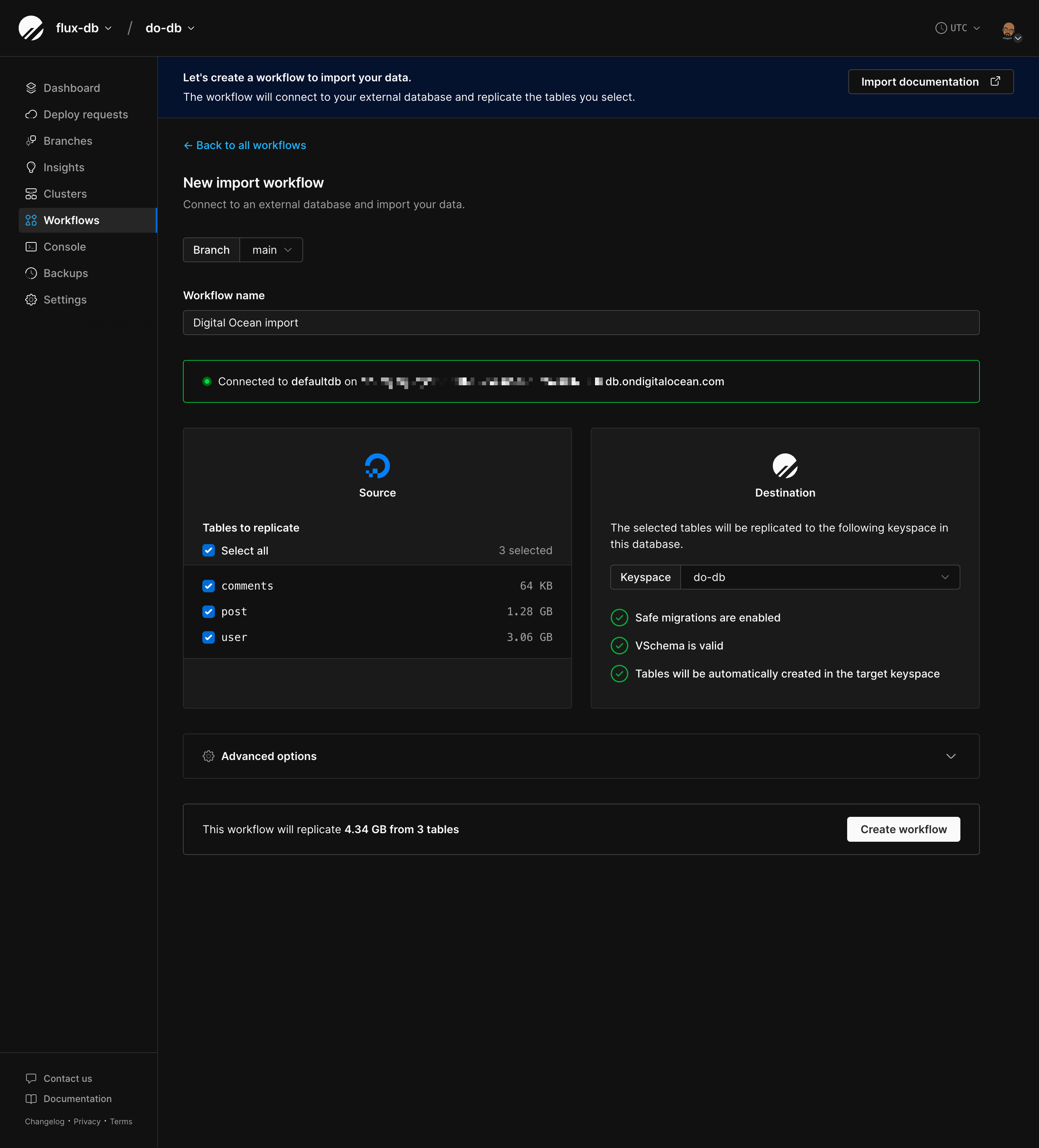Expand the Advanced options section
This screenshot has height=1148, width=1039.
tap(581, 756)
